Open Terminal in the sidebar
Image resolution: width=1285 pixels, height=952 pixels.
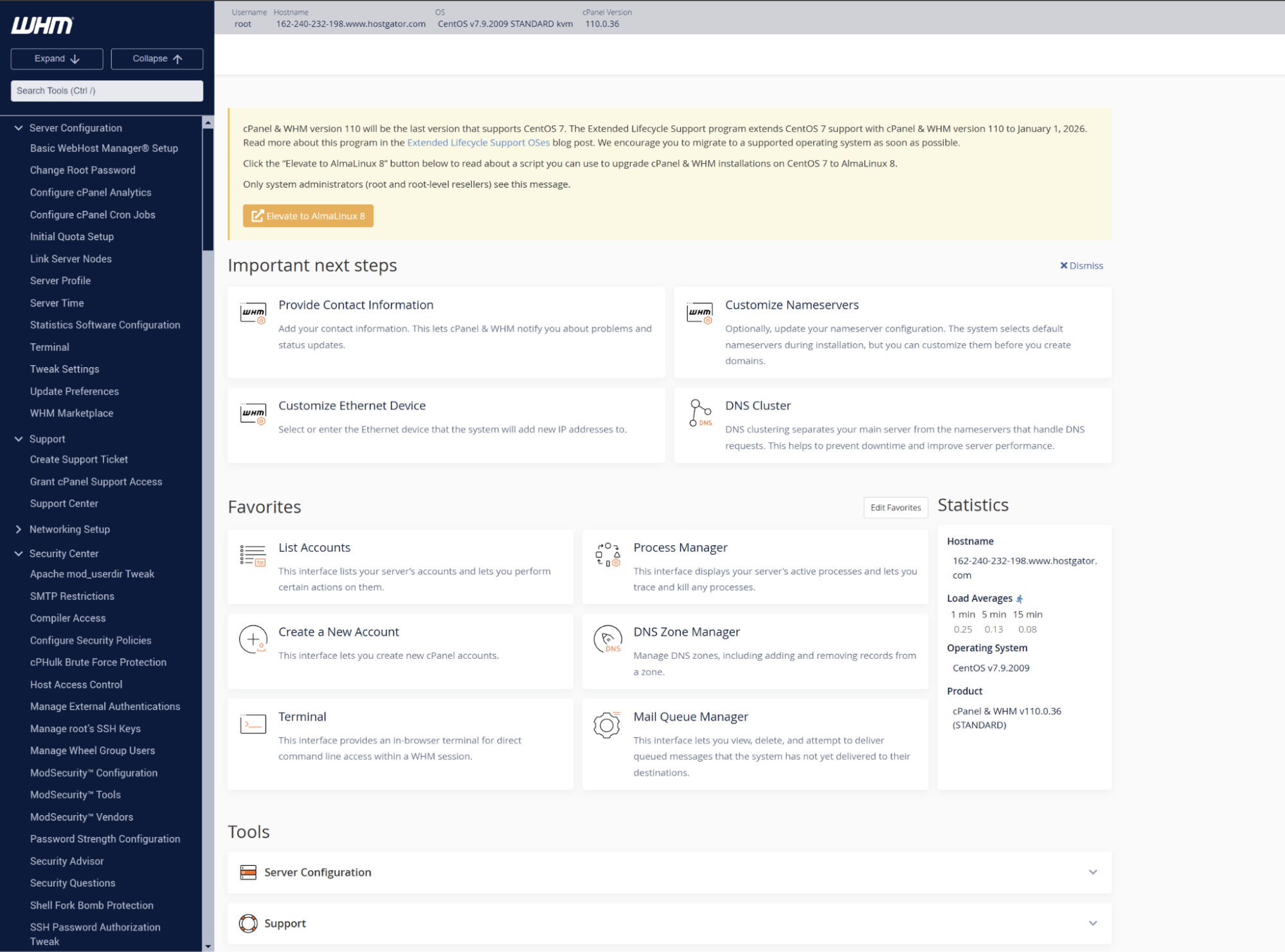(49, 347)
